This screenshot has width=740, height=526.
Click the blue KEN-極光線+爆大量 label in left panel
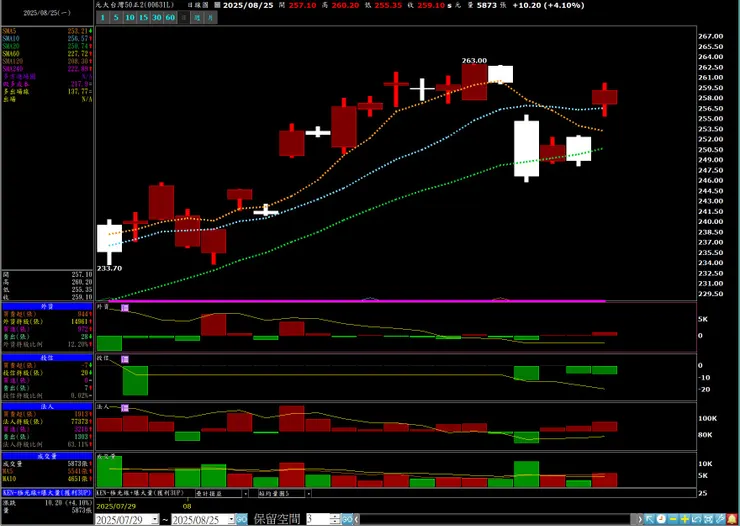tap(47, 492)
